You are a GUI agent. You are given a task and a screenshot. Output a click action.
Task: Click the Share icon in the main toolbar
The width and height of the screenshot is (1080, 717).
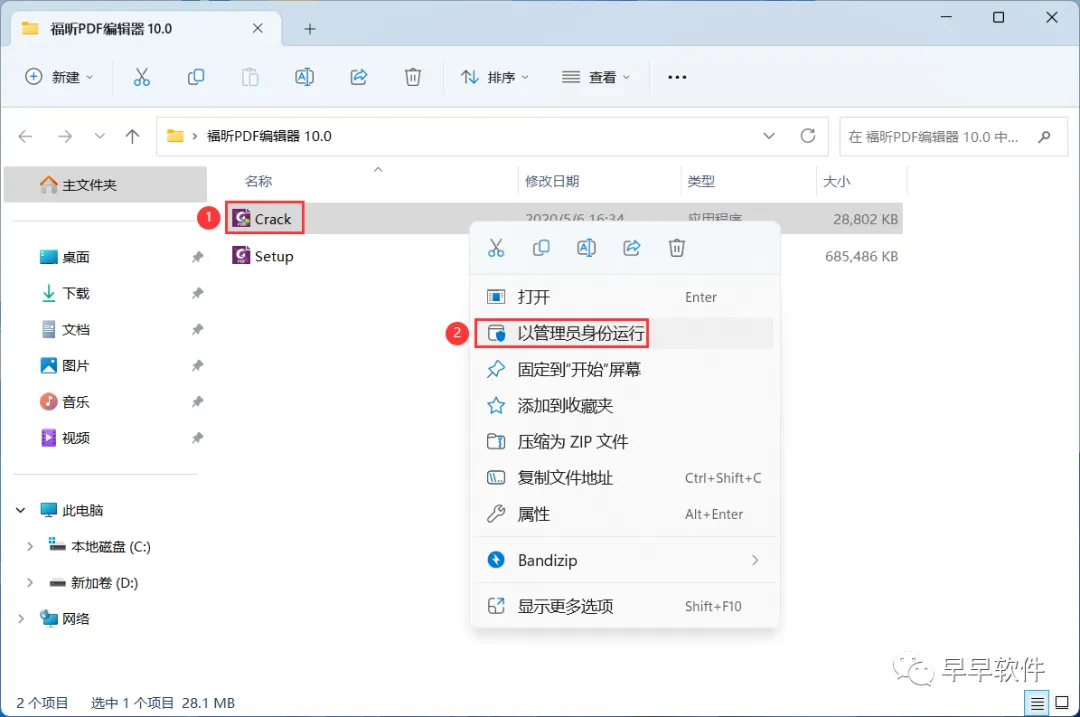359,77
